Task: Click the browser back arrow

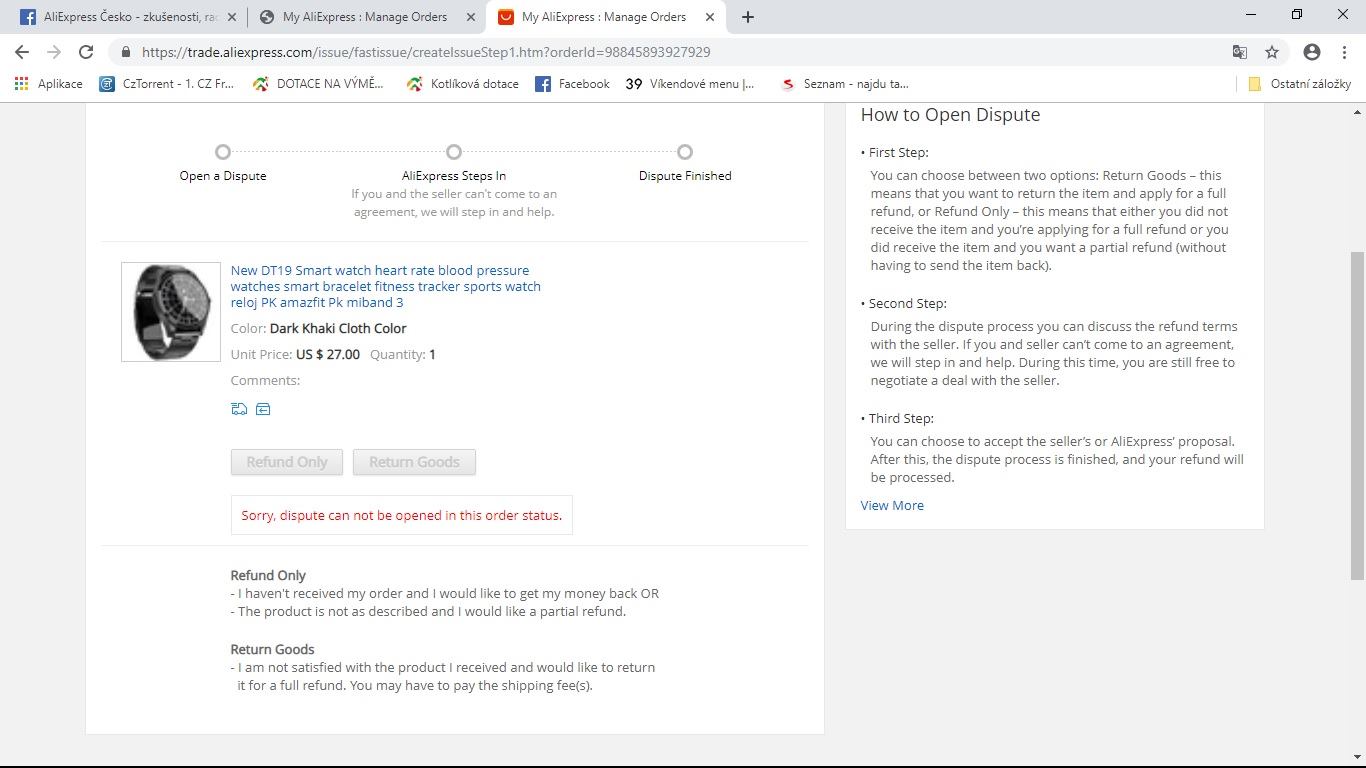Action: pyautogui.click(x=22, y=52)
